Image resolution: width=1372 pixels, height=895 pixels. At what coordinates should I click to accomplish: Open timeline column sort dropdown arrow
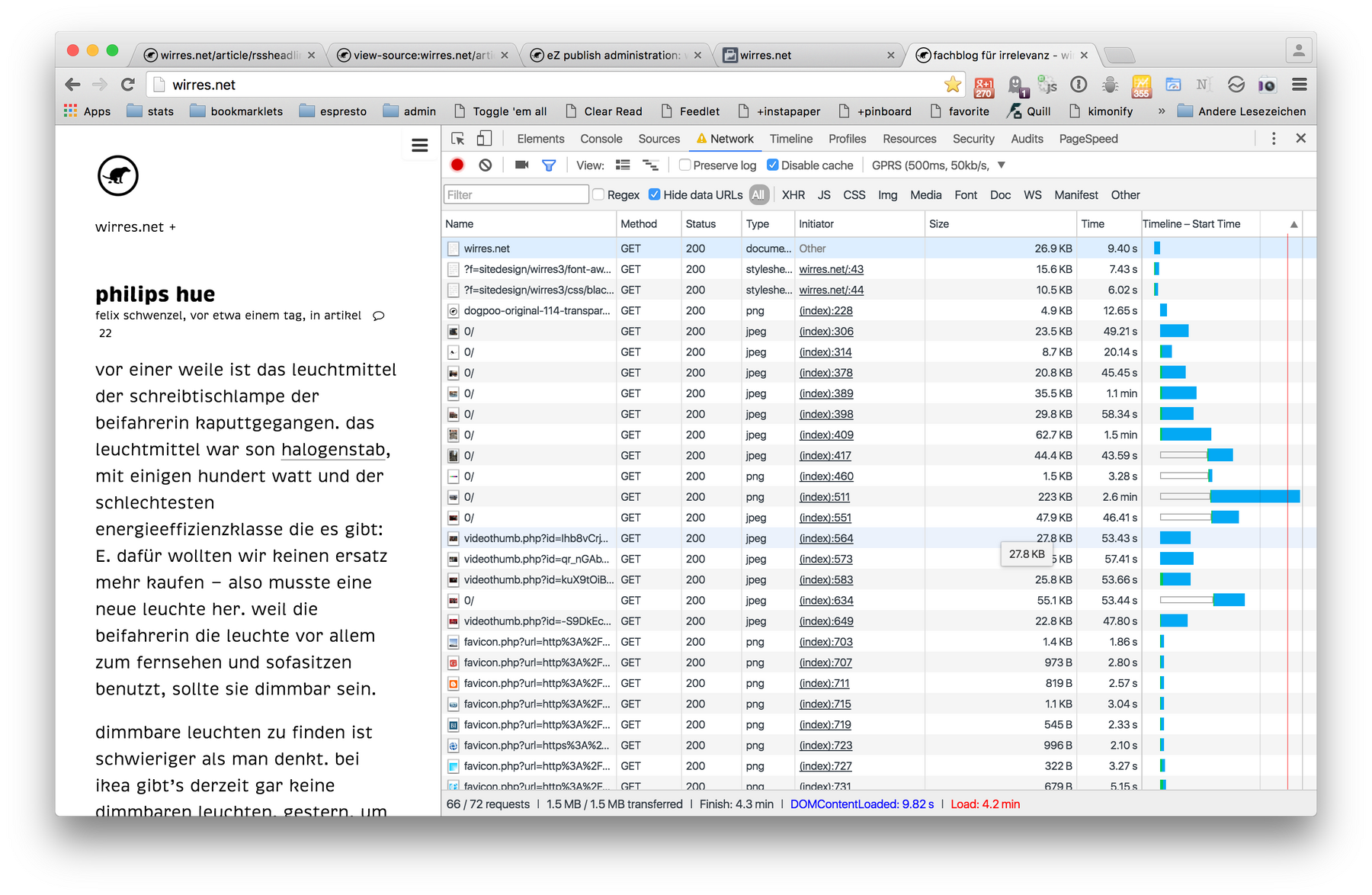click(x=1293, y=224)
